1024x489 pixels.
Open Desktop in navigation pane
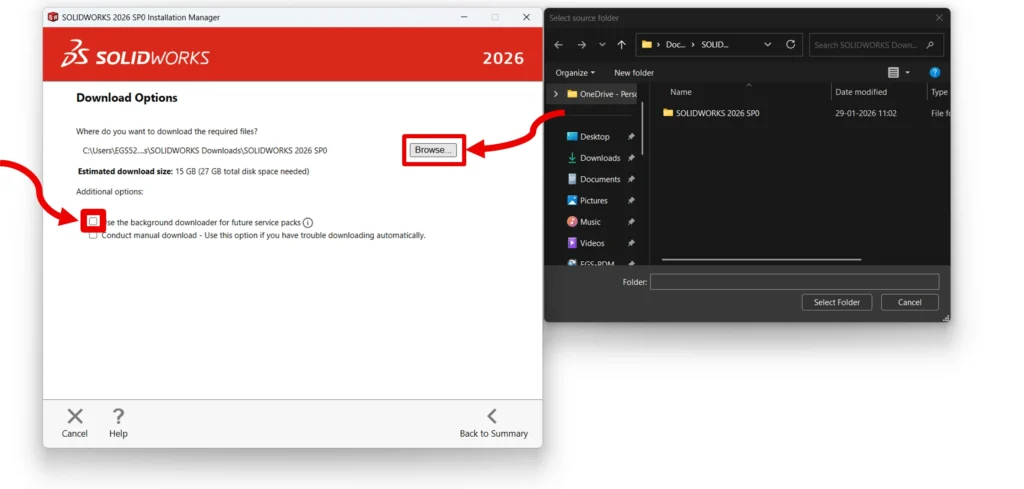[588, 137]
